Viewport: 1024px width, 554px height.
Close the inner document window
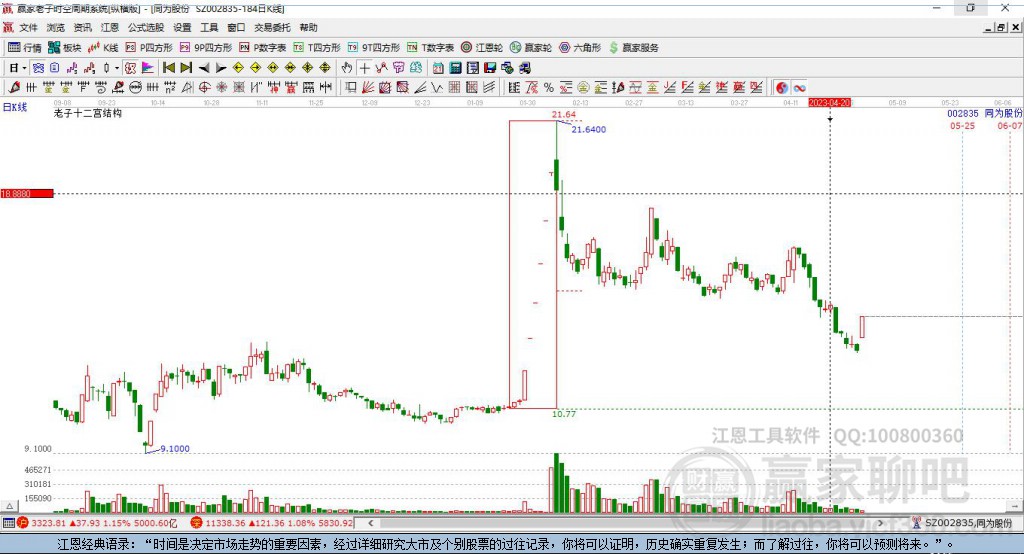tap(1016, 27)
